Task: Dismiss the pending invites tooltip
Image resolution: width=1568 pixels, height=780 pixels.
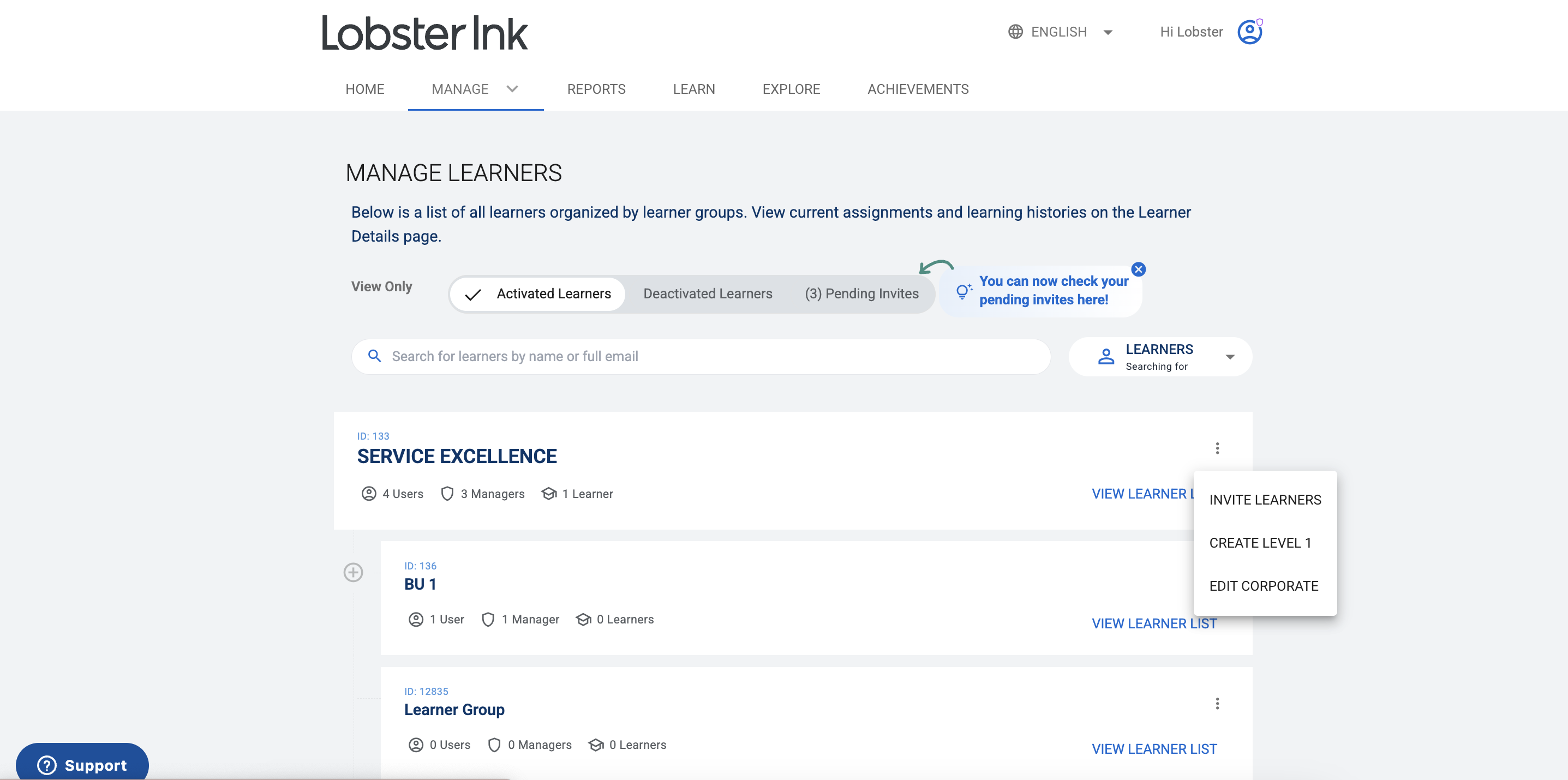Action: click(1139, 269)
